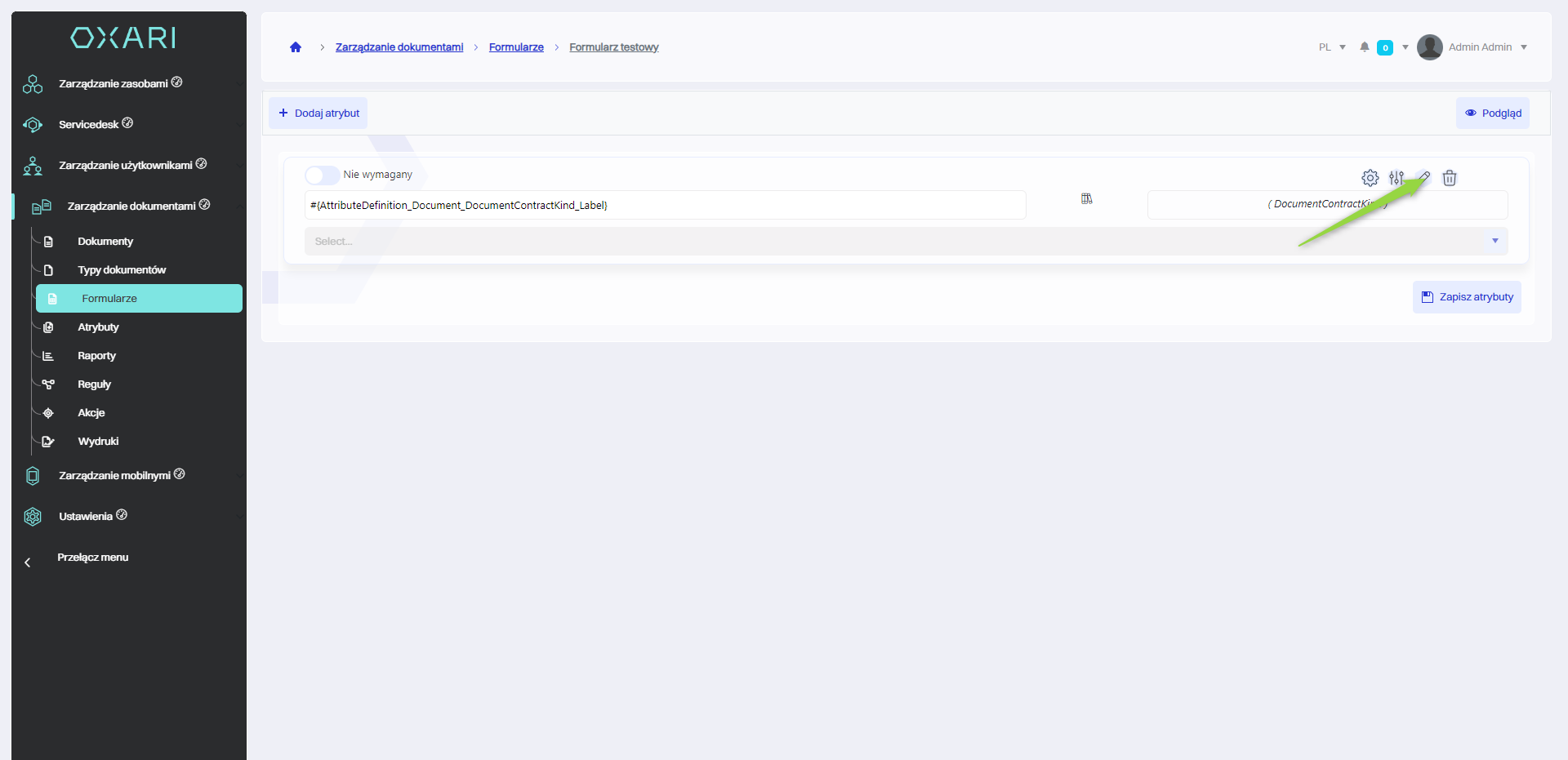Delete attribute using the trash icon
The image size is (1568, 760).
(1450, 178)
